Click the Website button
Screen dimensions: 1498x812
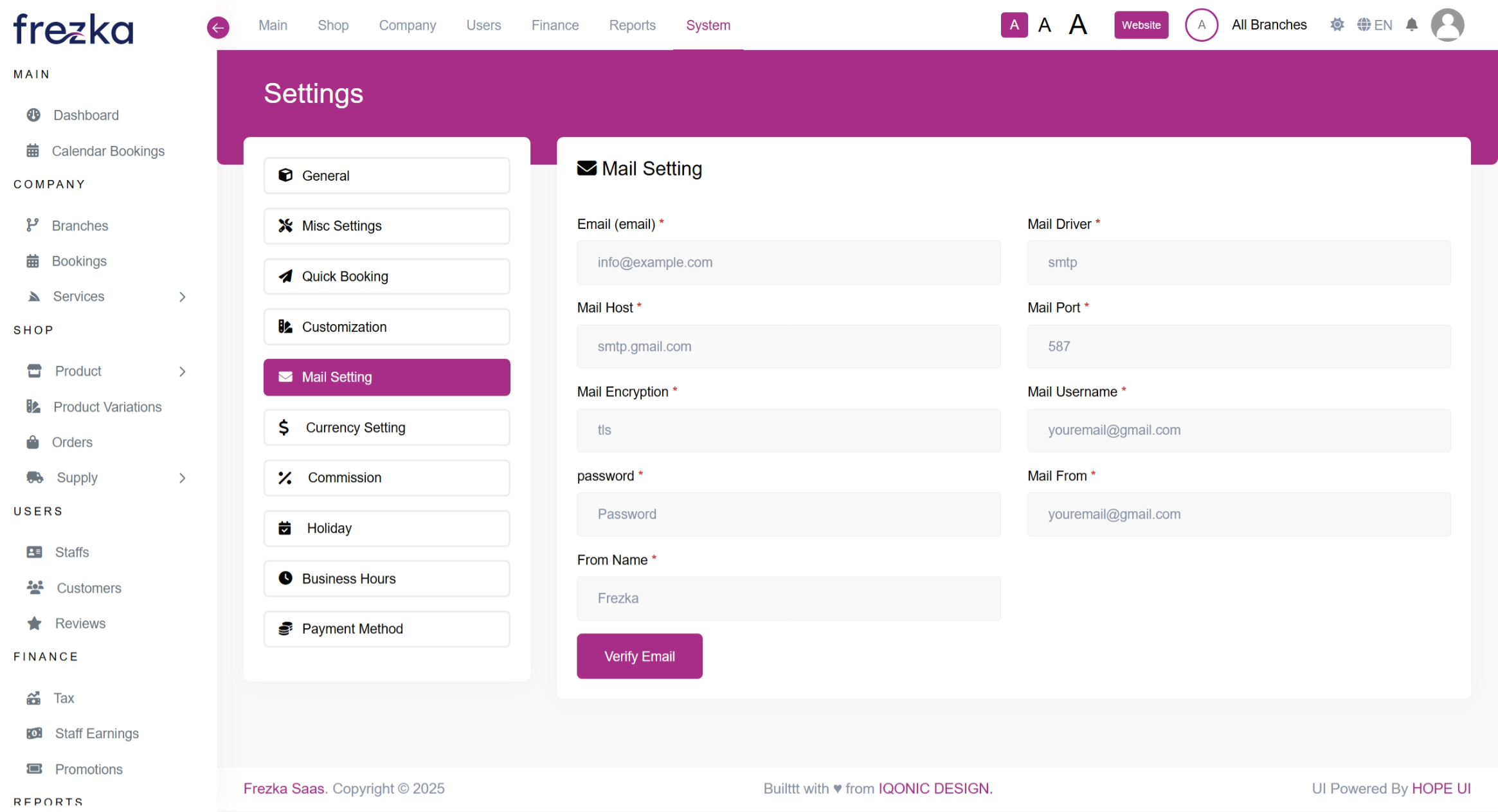click(1141, 25)
